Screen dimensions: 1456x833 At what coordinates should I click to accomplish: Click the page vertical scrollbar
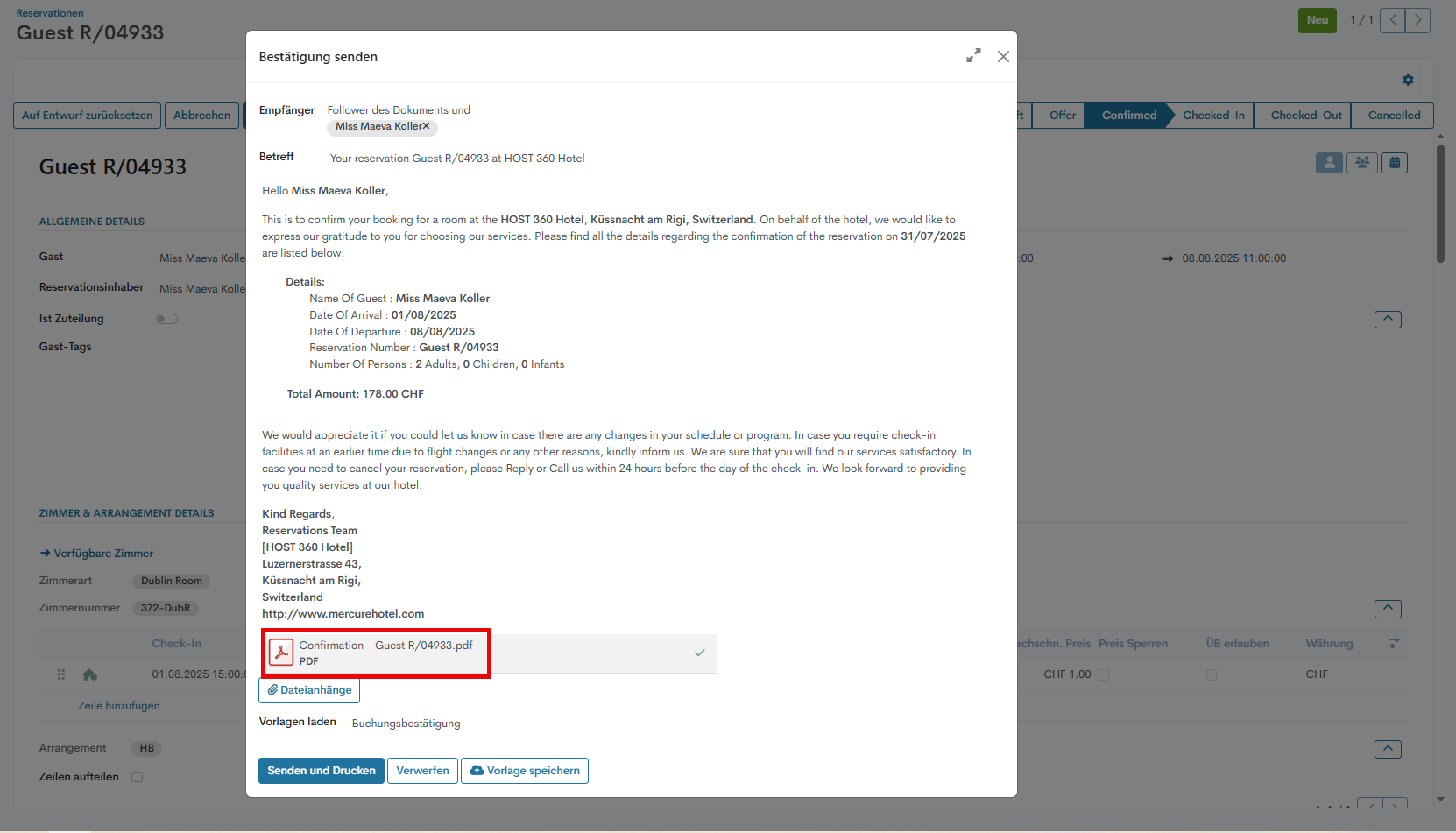pyautogui.click(x=1440, y=203)
